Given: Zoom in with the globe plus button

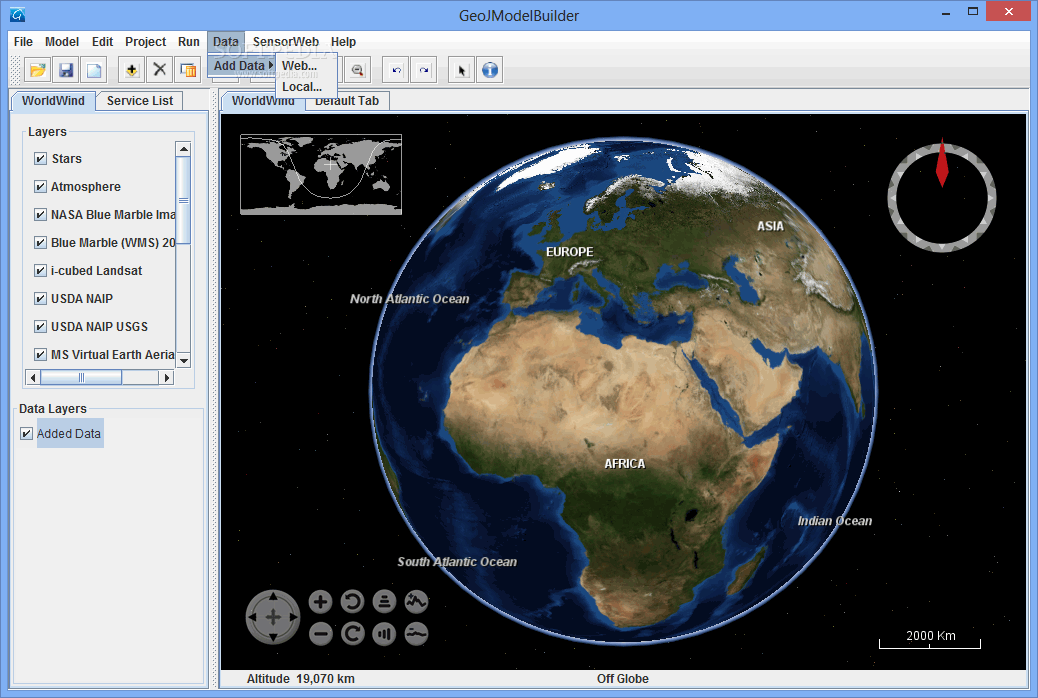Looking at the screenshot, I should 320,602.
